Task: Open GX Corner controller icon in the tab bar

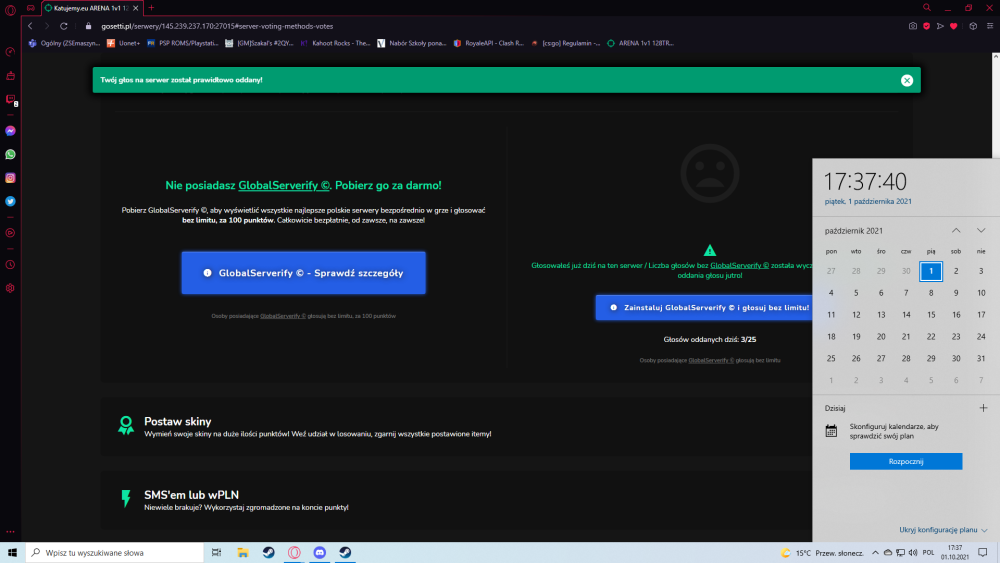Action: tap(31, 8)
